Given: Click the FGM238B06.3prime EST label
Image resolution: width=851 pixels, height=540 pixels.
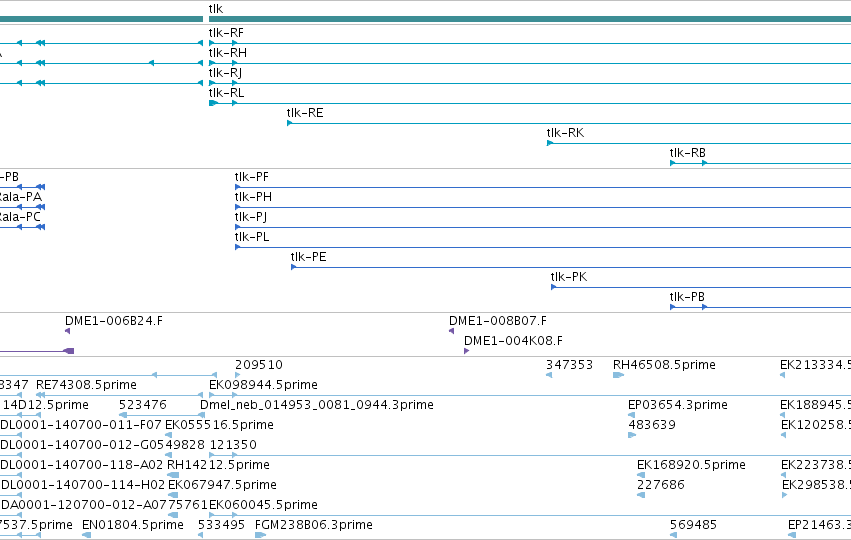Looking at the screenshot, I should (x=314, y=526).
